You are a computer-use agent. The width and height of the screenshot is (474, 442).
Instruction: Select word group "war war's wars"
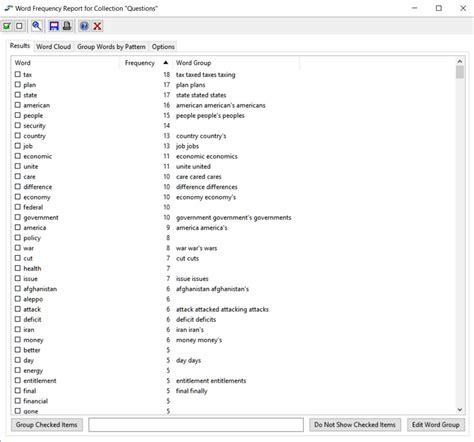[x=196, y=248]
